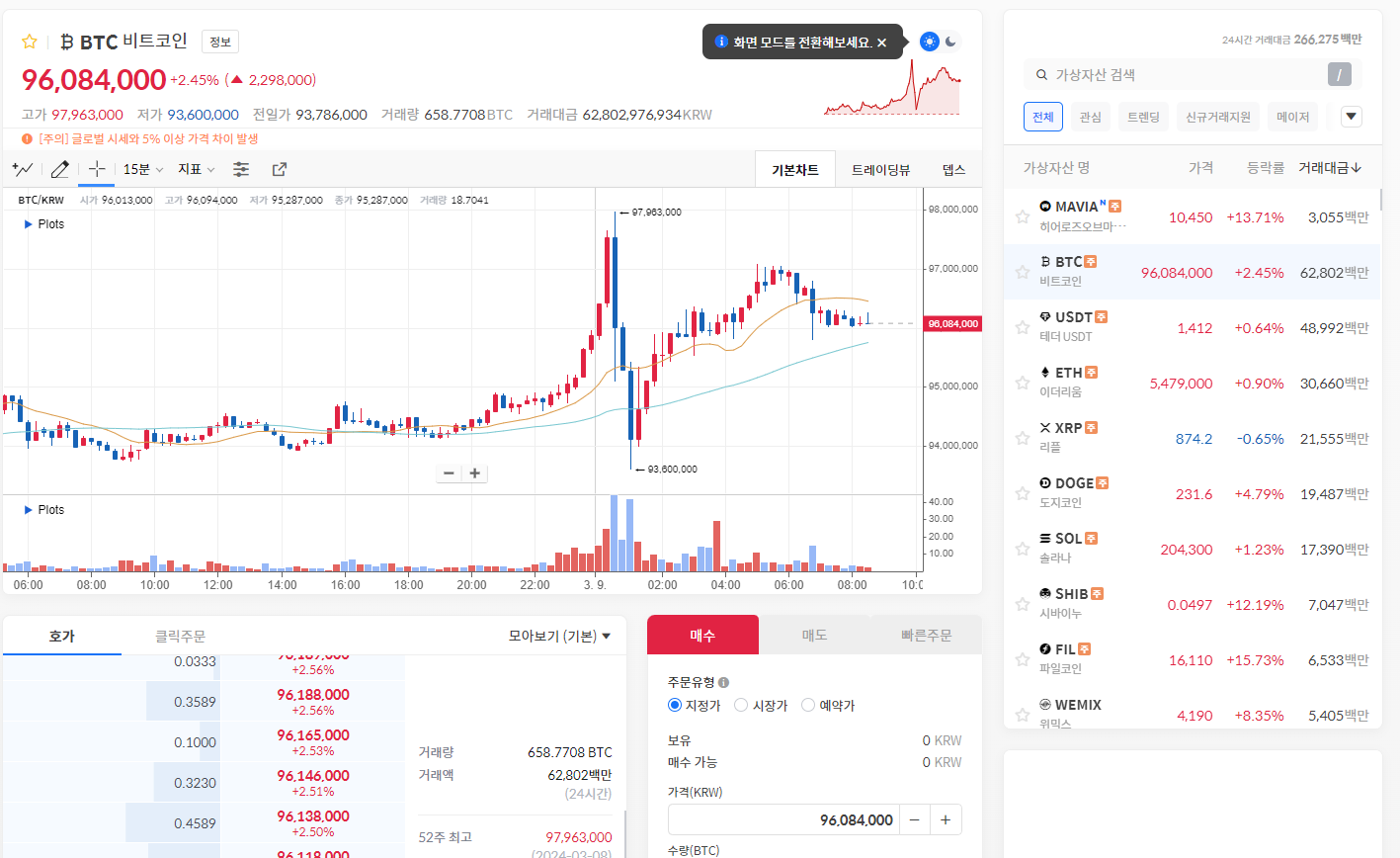Click the 96,084,000 price marker on axis
This screenshot has width=1400, height=858.
[952, 324]
